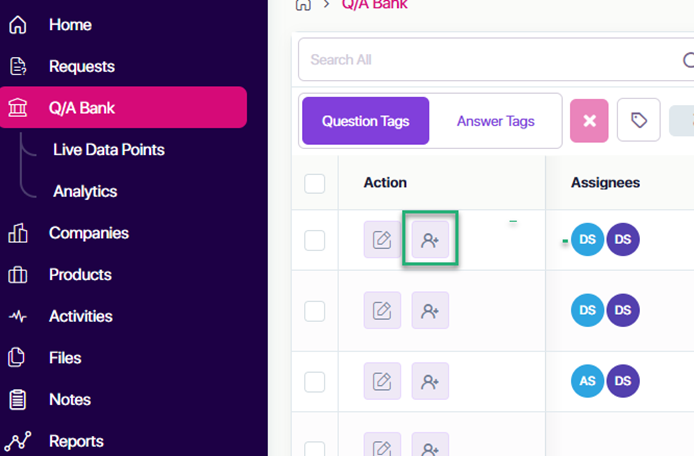Open the Activities section

tap(81, 316)
